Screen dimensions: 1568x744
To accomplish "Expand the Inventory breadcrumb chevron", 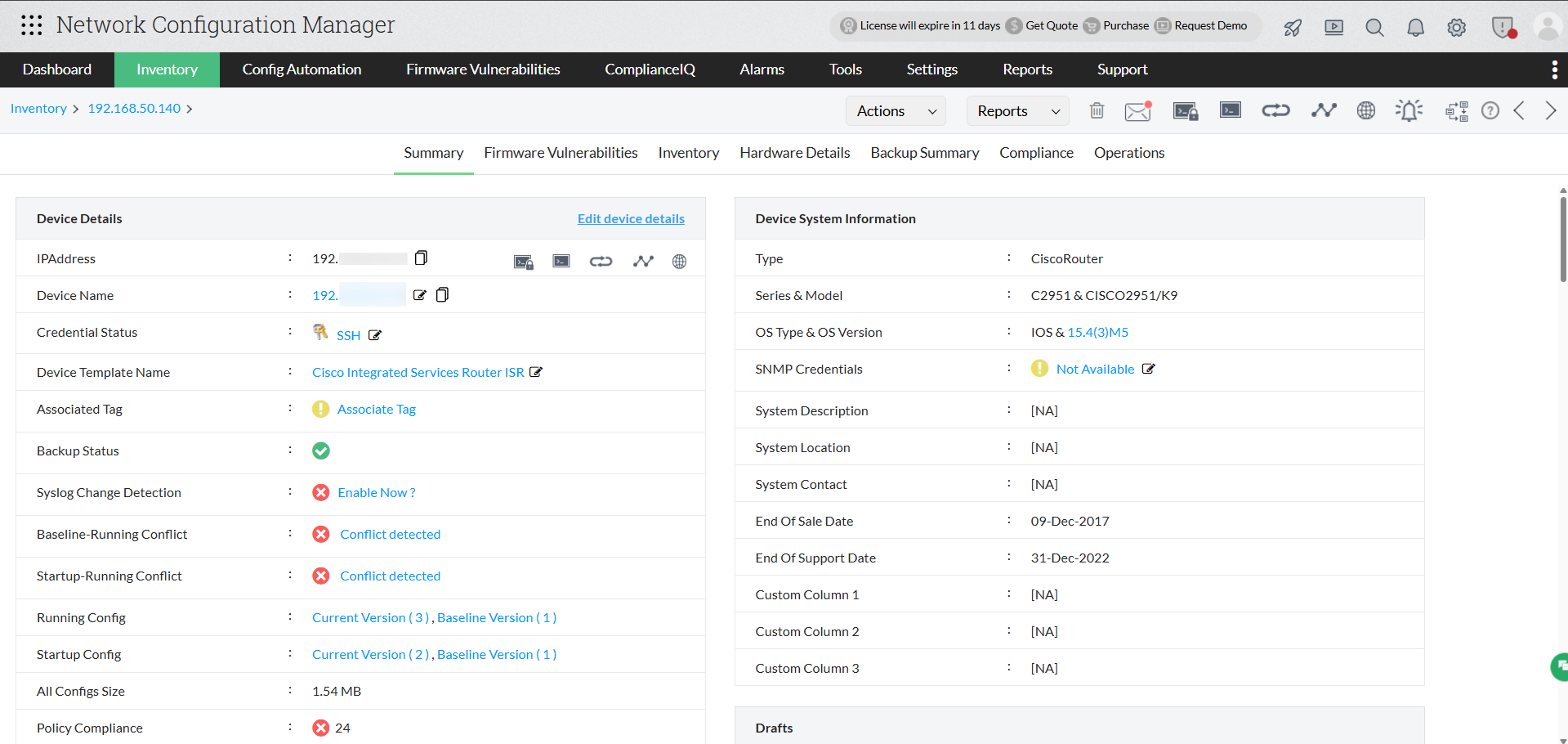I will click(74, 108).
